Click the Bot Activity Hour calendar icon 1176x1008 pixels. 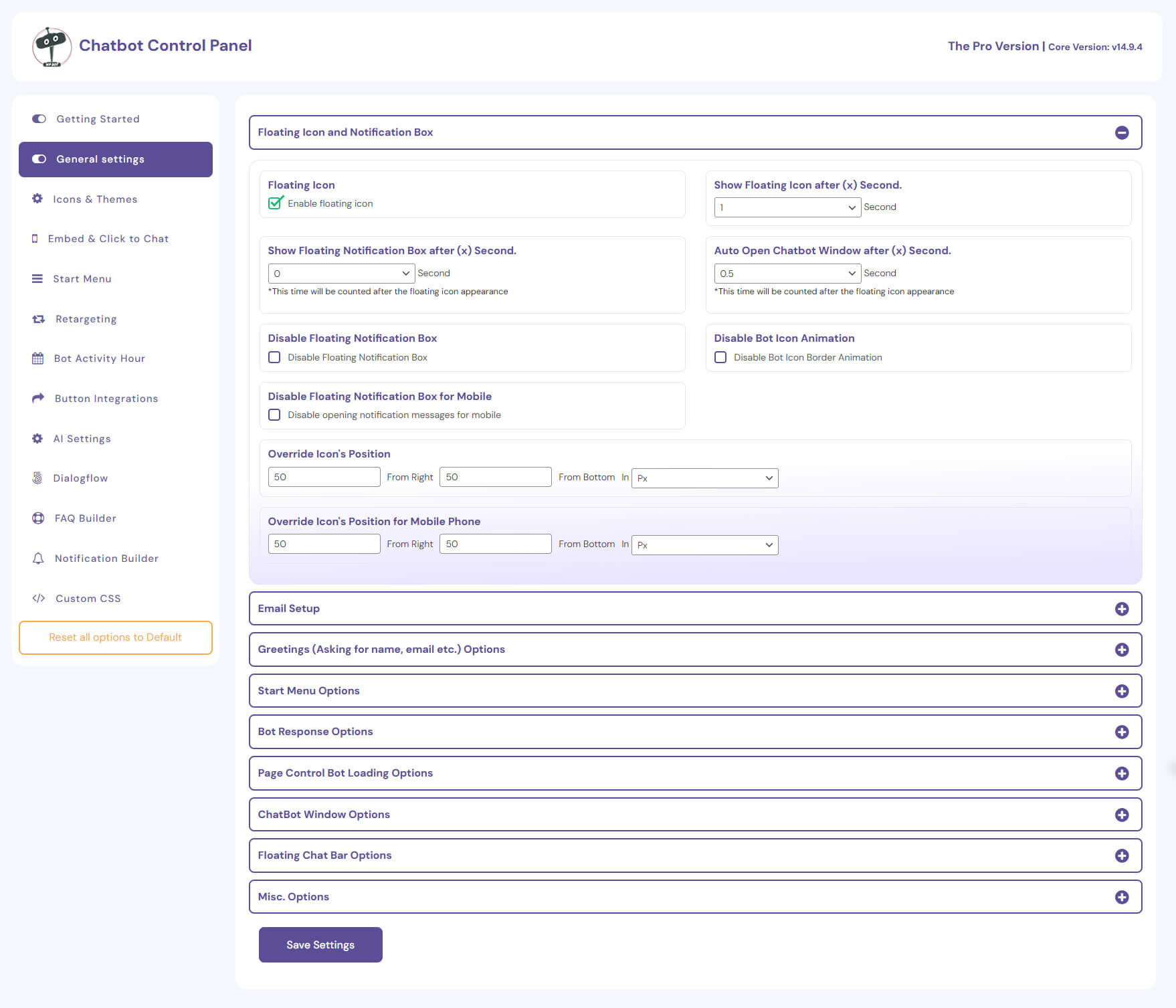37,359
